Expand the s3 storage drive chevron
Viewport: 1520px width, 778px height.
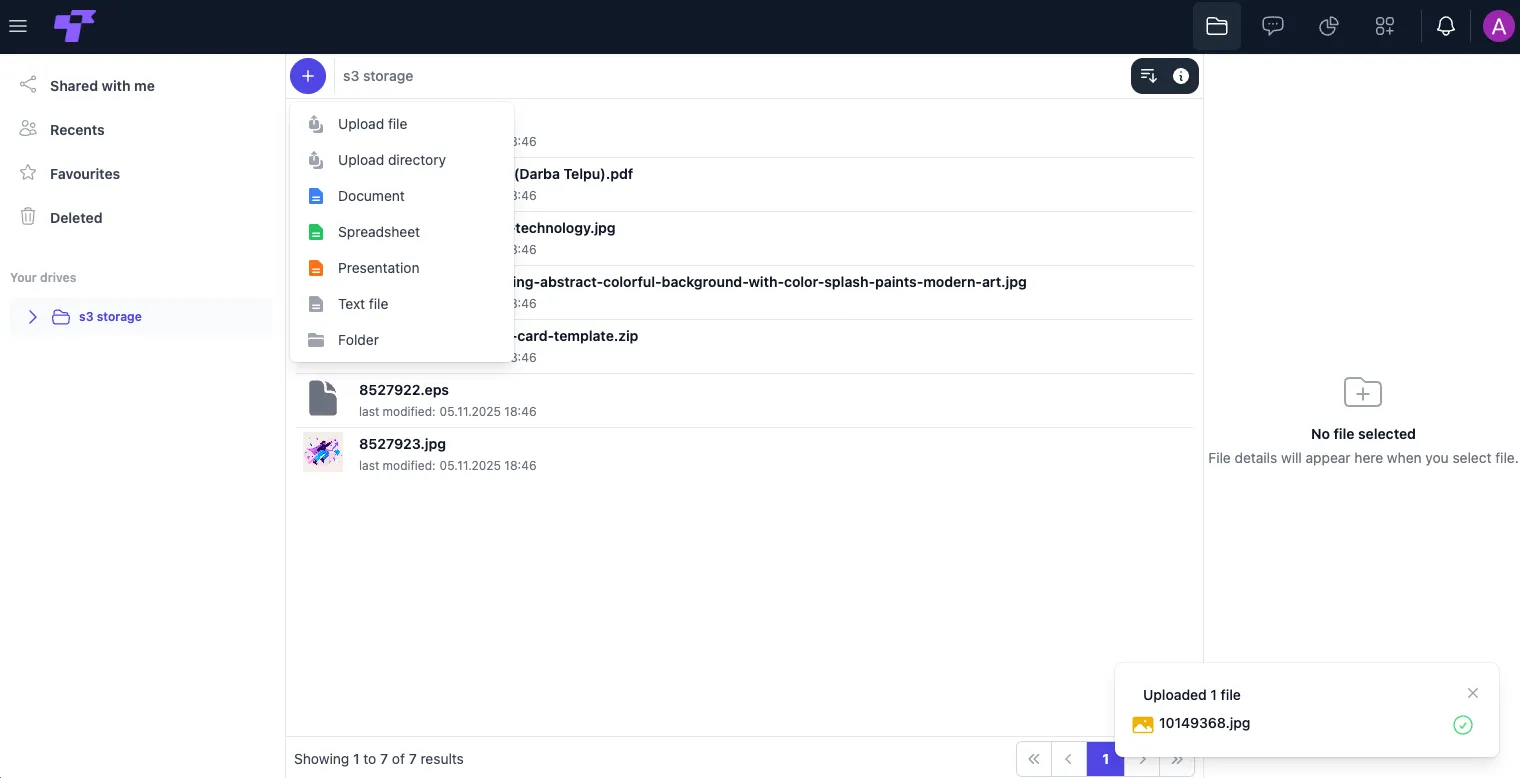[33, 317]
